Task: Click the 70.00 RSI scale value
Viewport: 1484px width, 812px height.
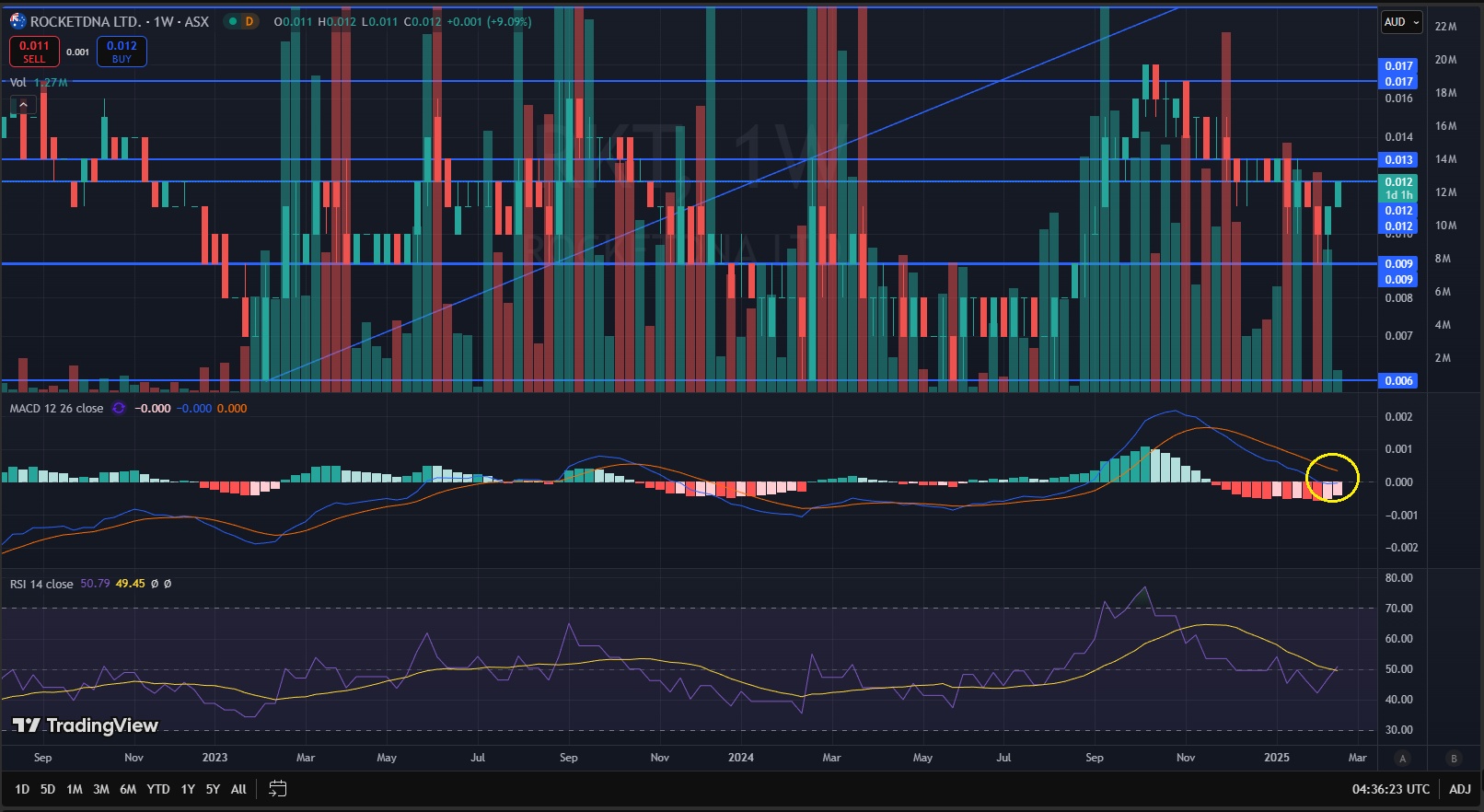Action: [x=1399, y=609]
